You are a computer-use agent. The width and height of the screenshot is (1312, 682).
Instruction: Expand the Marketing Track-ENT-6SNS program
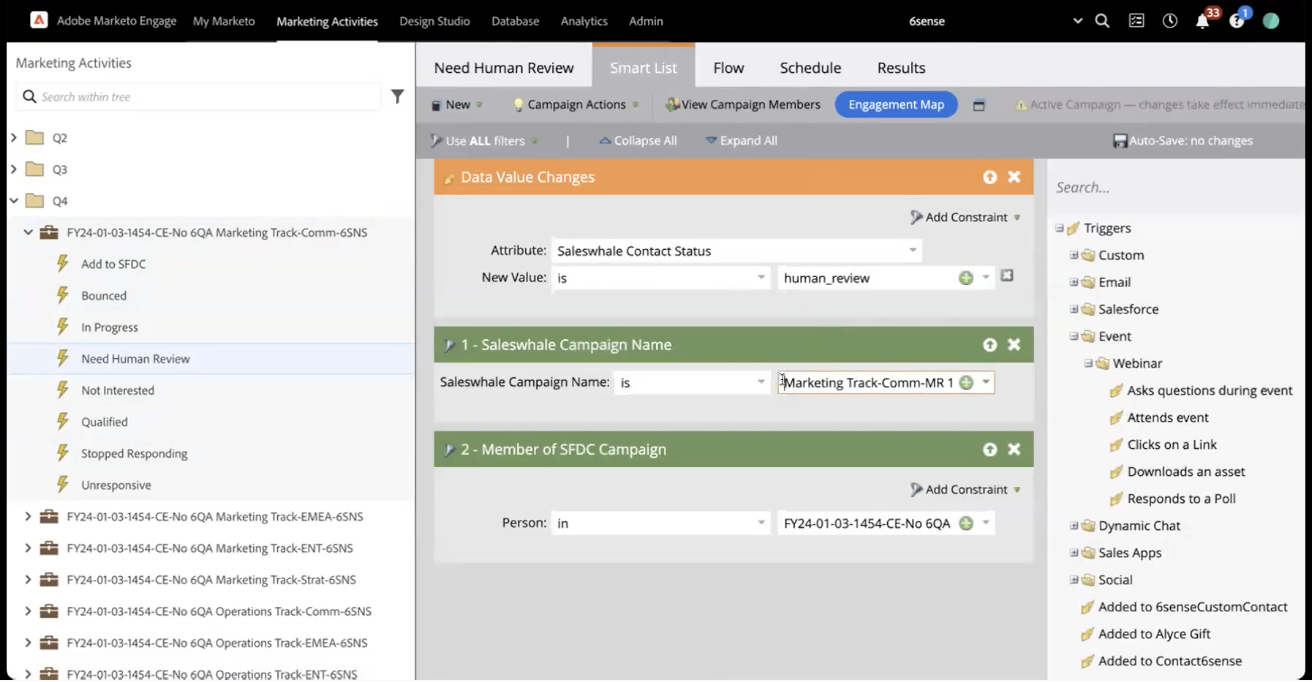(x=28, y=548)
